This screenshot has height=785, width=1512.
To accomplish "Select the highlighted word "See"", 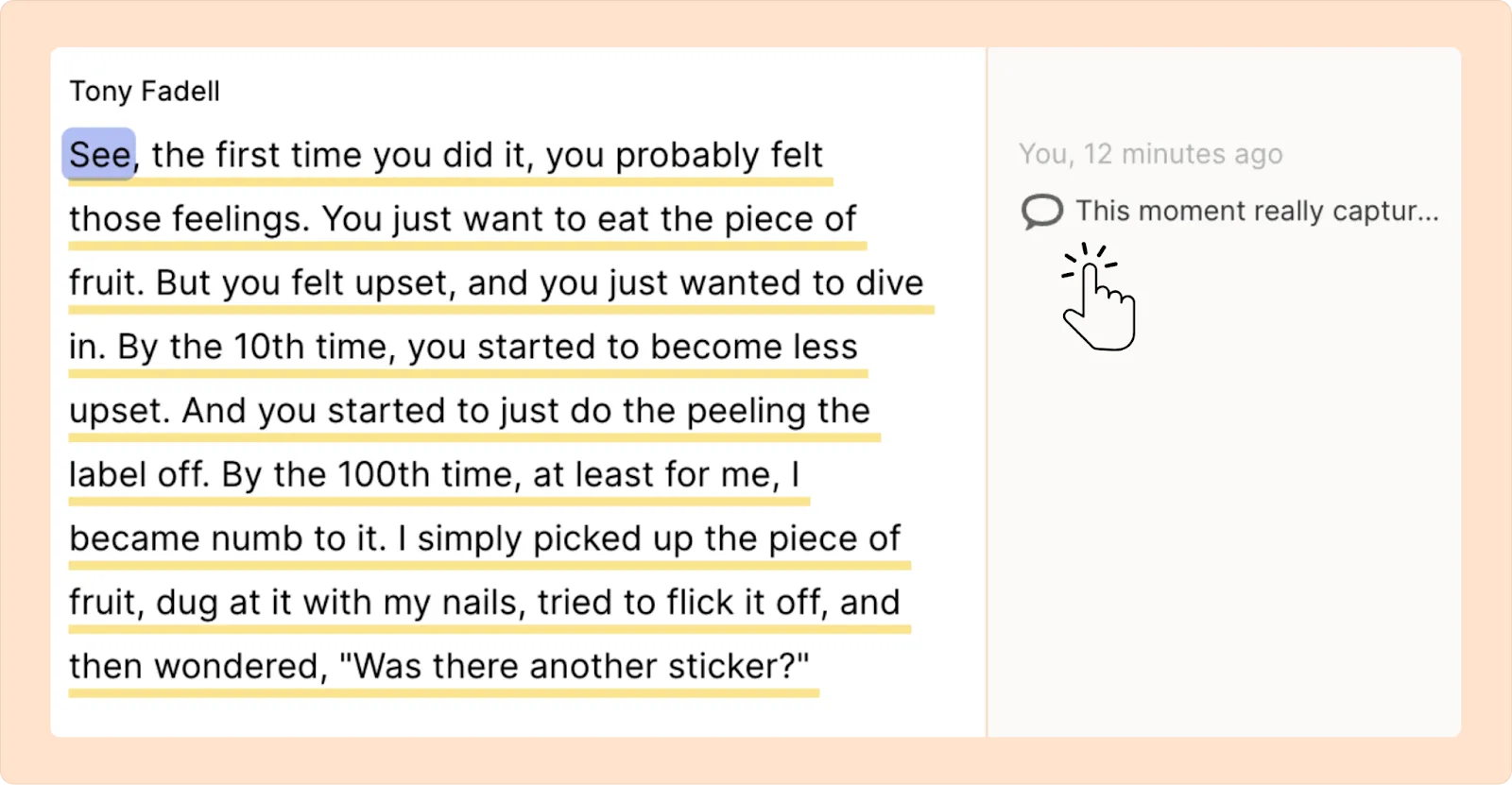I will coord(99,154).
